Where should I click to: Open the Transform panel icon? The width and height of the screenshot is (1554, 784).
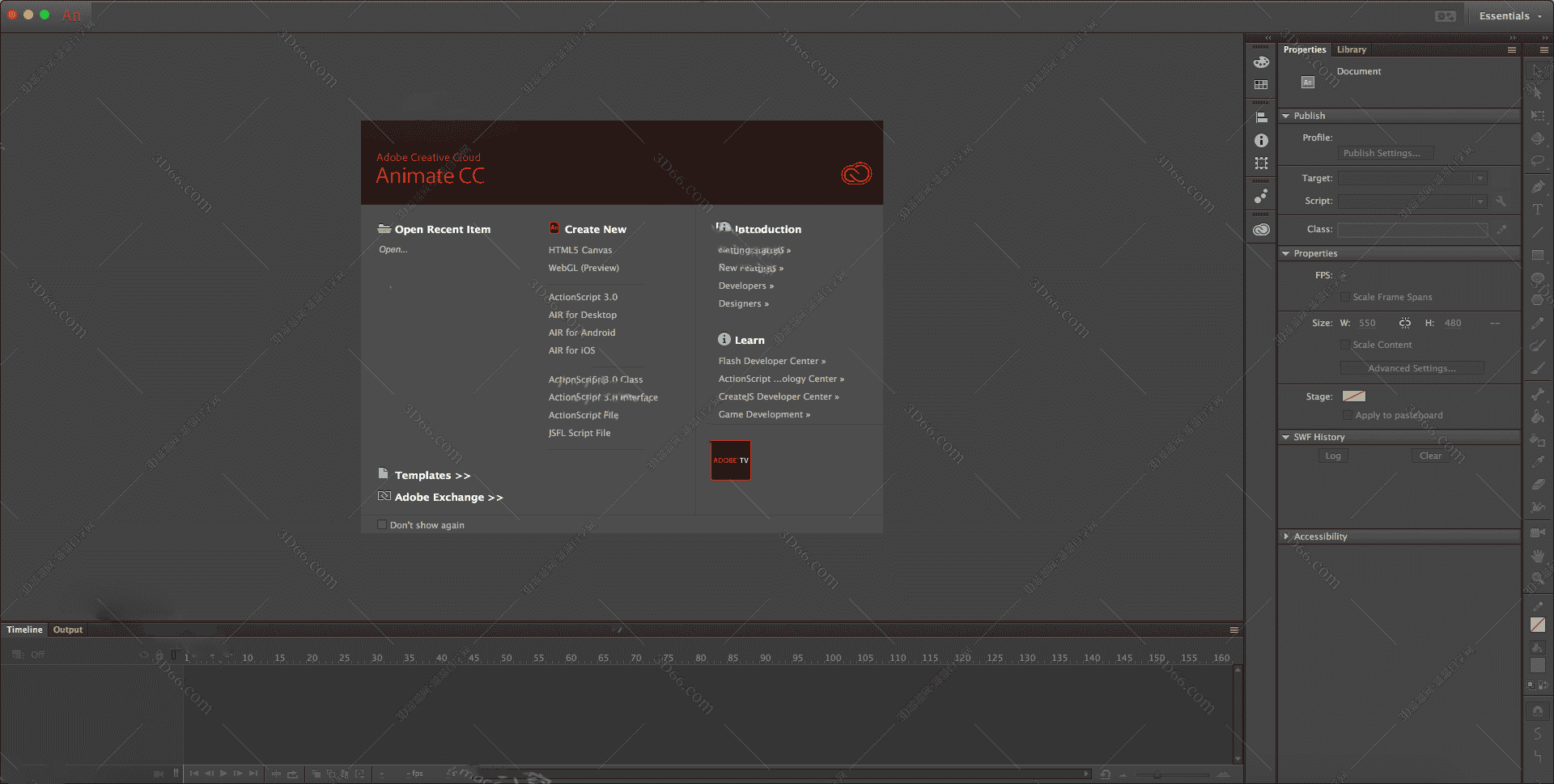pos(1261,163)
